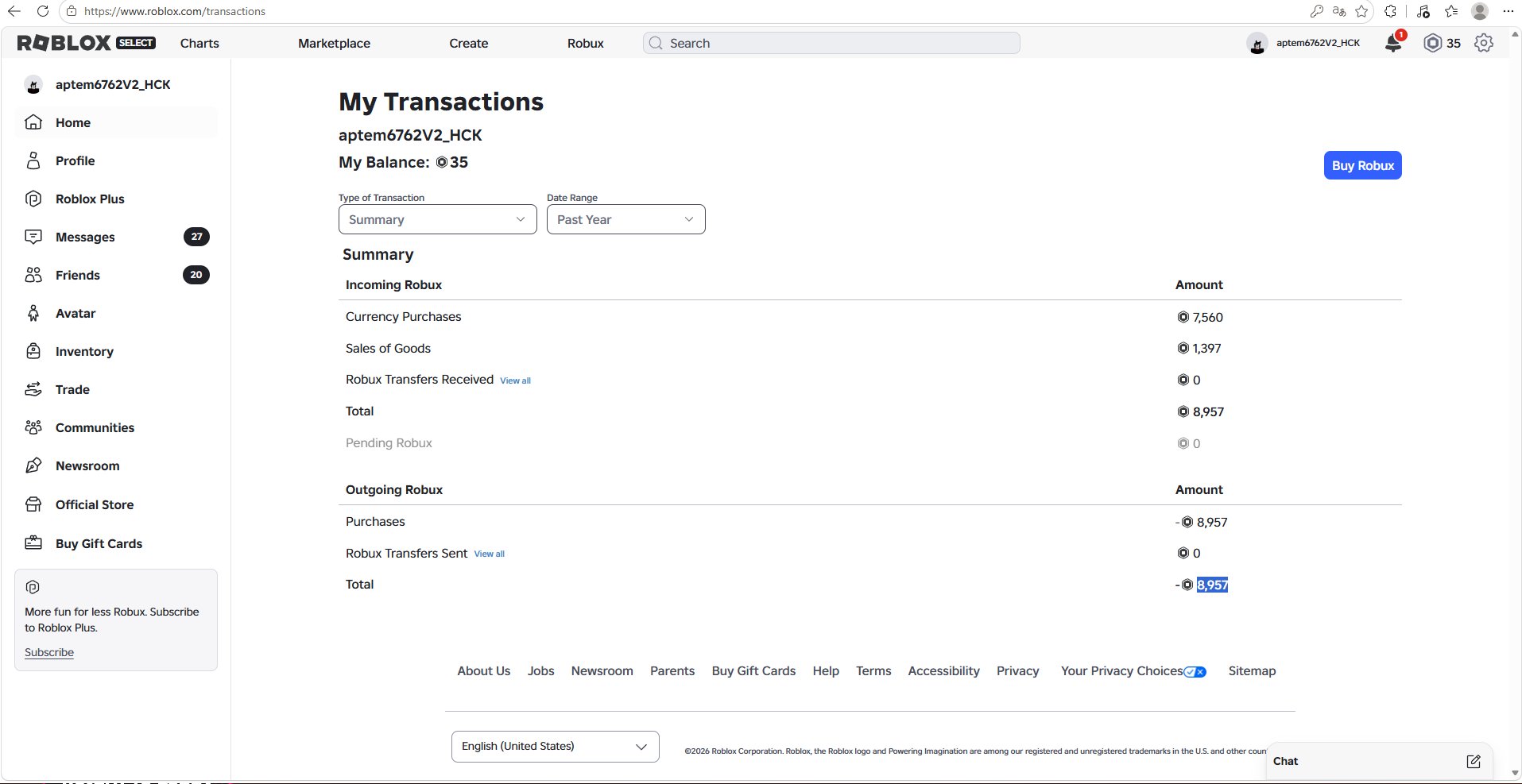This screenshot has width=1522, height=784.
Task: Click the Home icon in sidebar
Action: (x=33, y=122)
